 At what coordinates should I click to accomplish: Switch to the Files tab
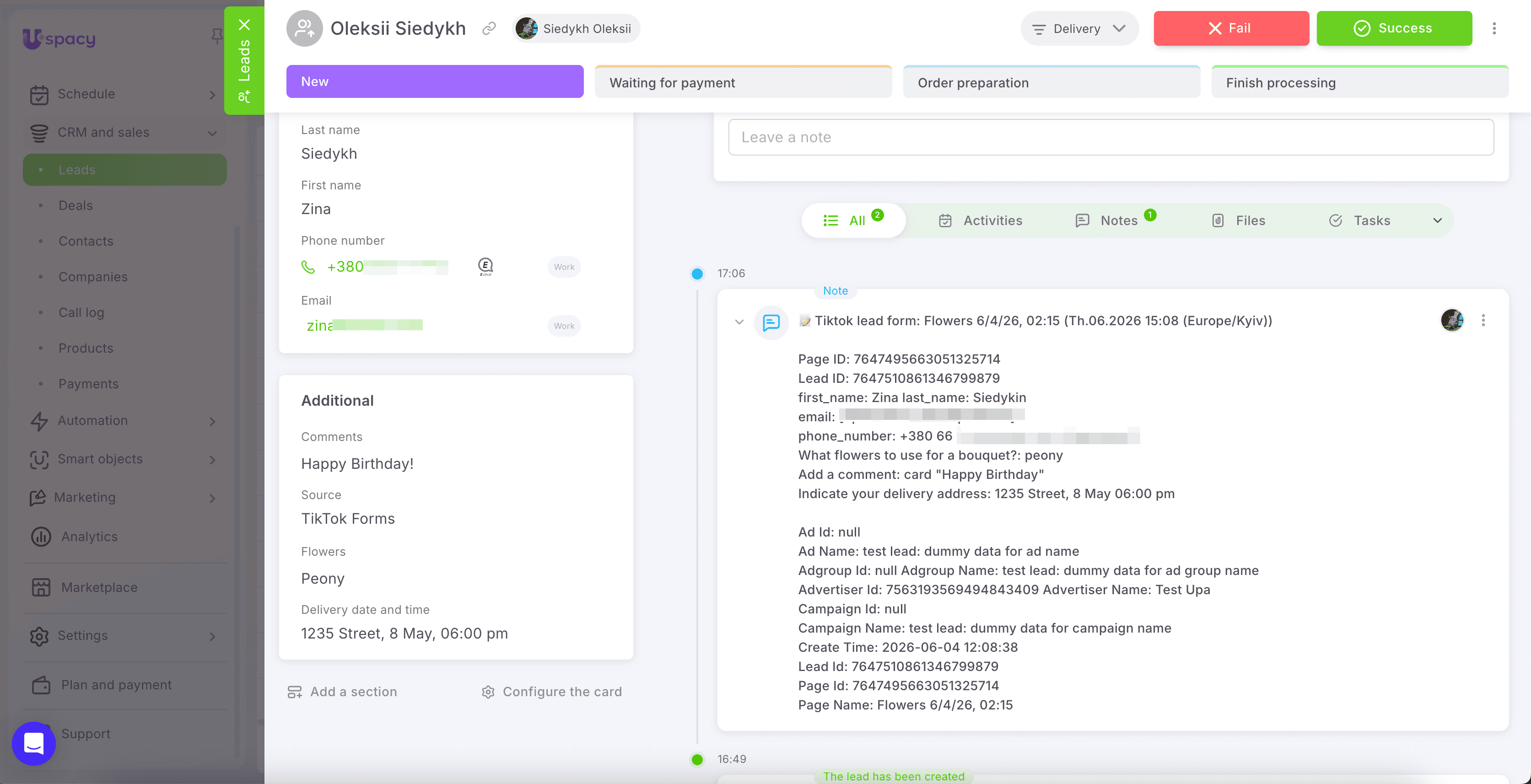(x=1239, y=220)
